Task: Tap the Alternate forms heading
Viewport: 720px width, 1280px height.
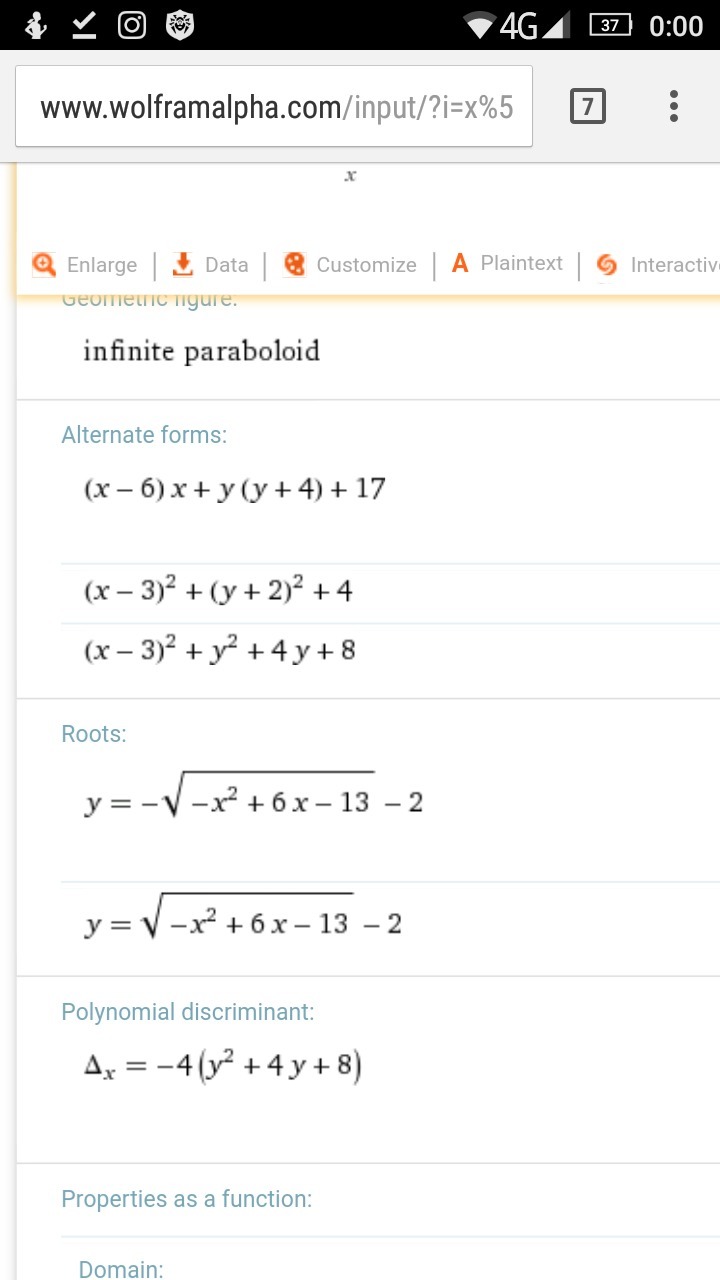Action: coord(144,435)
